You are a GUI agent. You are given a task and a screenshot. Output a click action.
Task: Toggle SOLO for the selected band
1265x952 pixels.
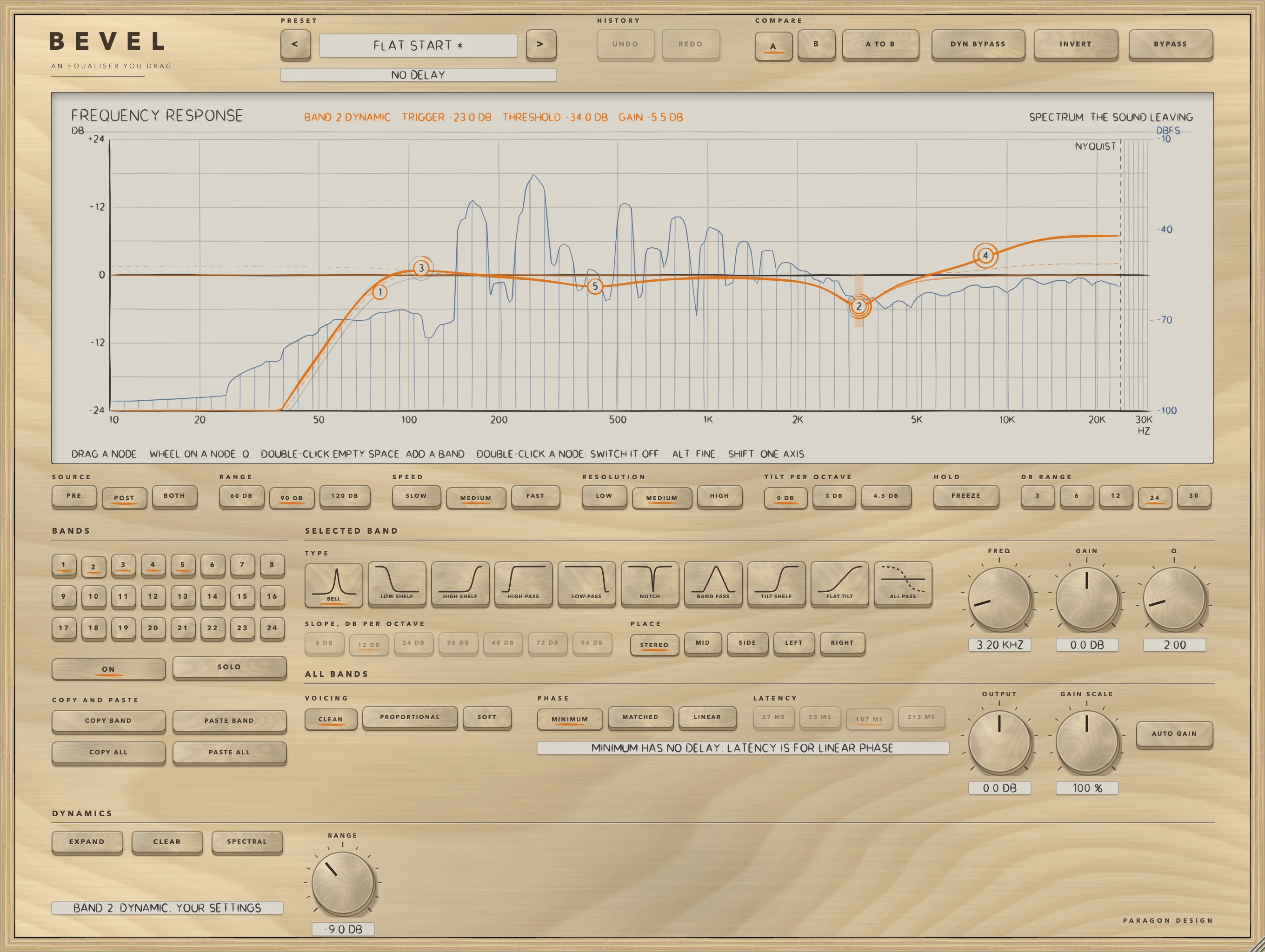(229, 667)
